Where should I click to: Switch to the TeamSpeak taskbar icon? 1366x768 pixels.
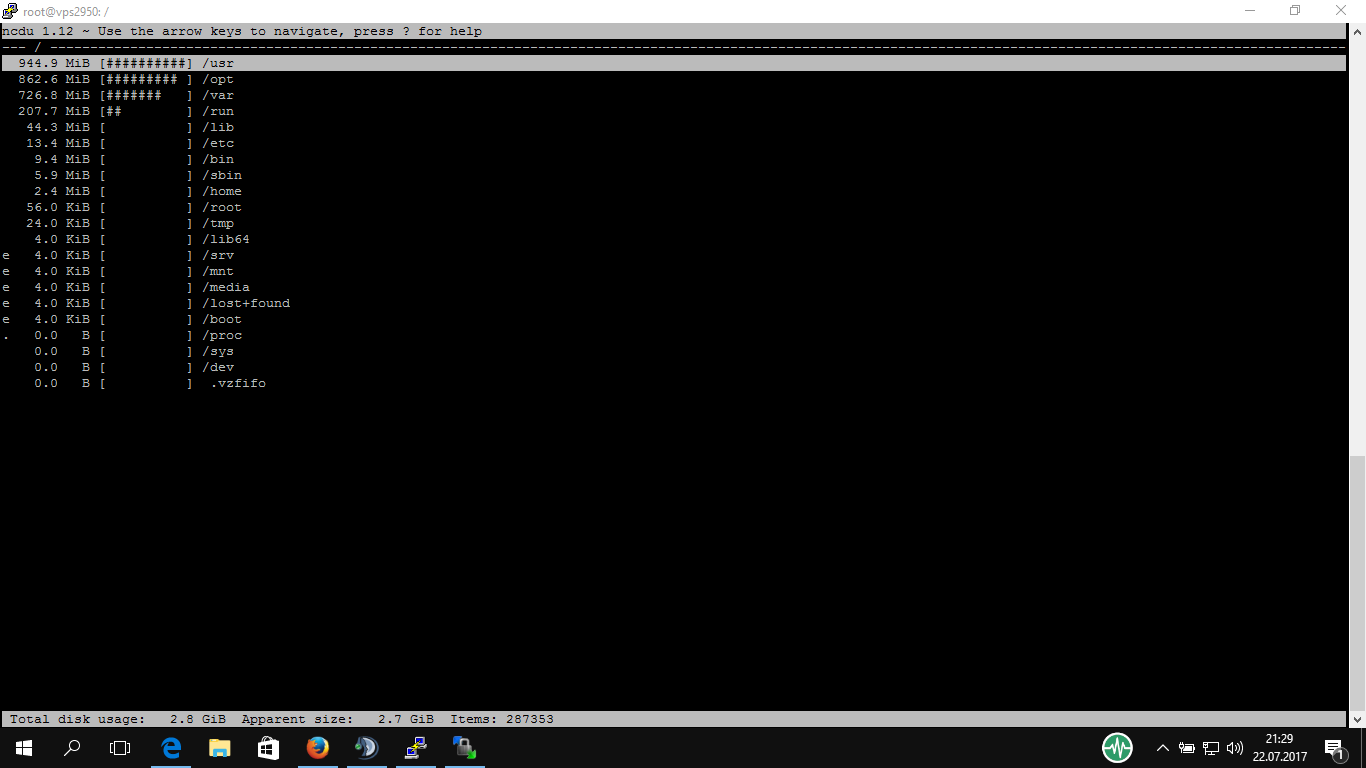[x=366, y=747]
